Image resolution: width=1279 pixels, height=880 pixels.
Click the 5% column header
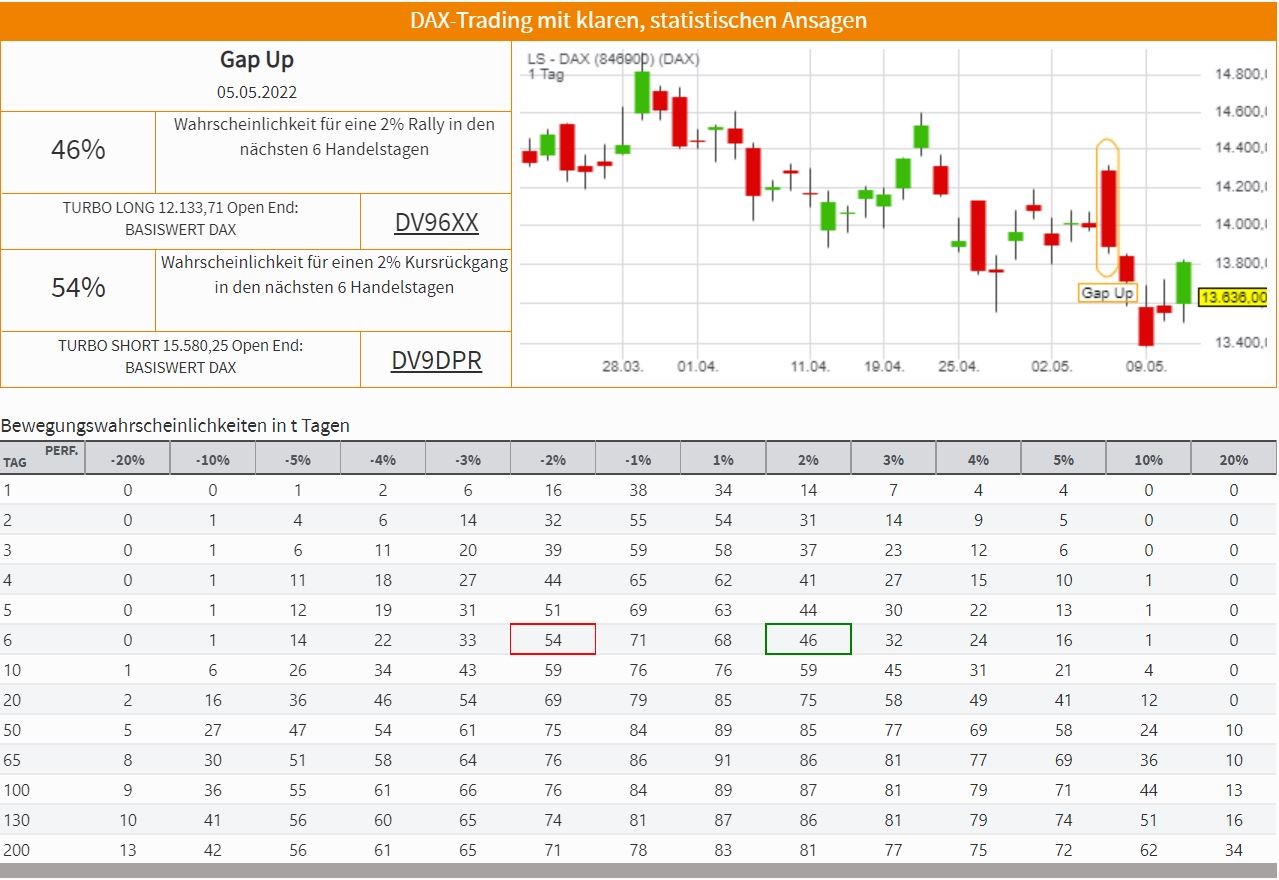(1063, 460)
